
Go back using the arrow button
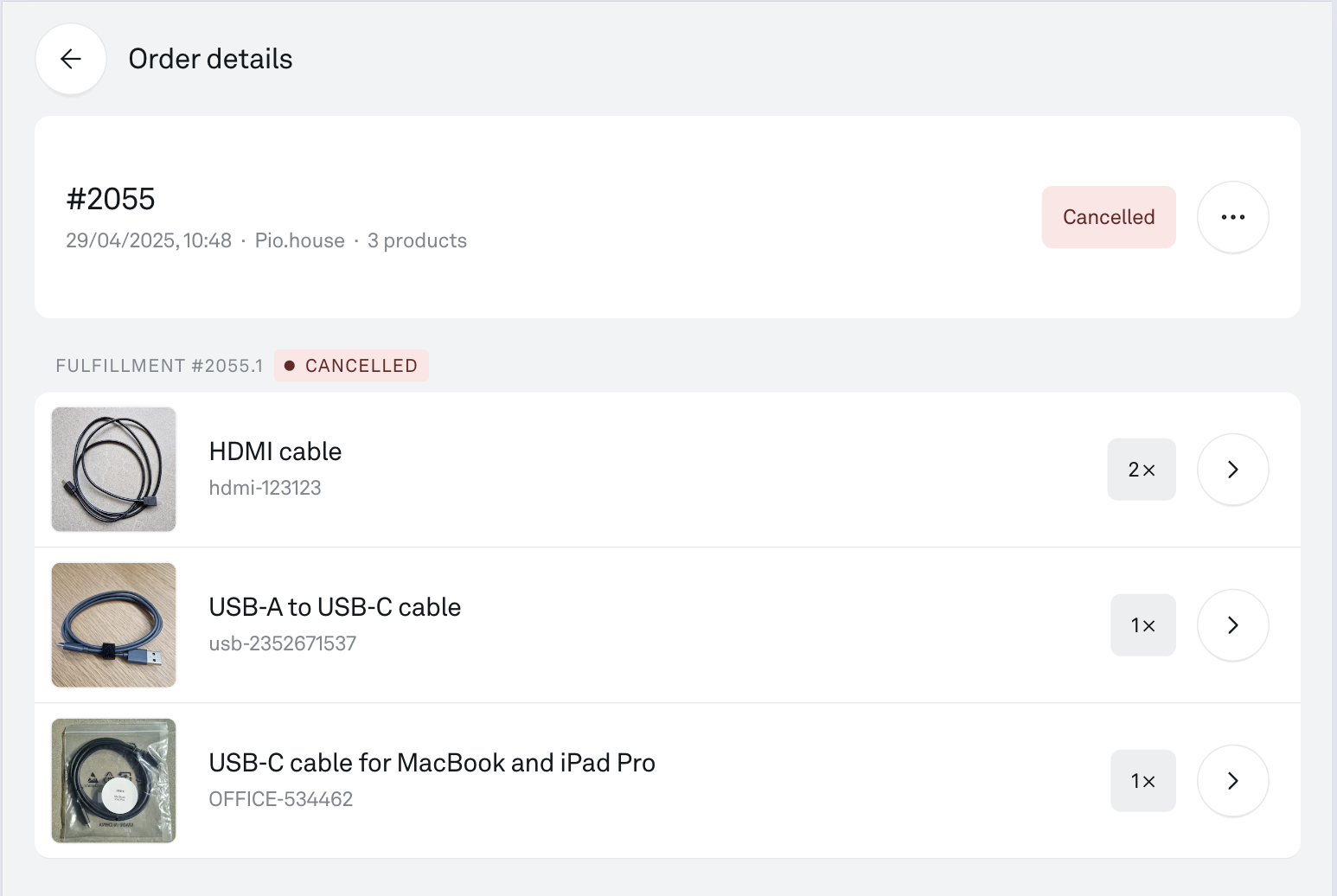click(x=71, y=59)
